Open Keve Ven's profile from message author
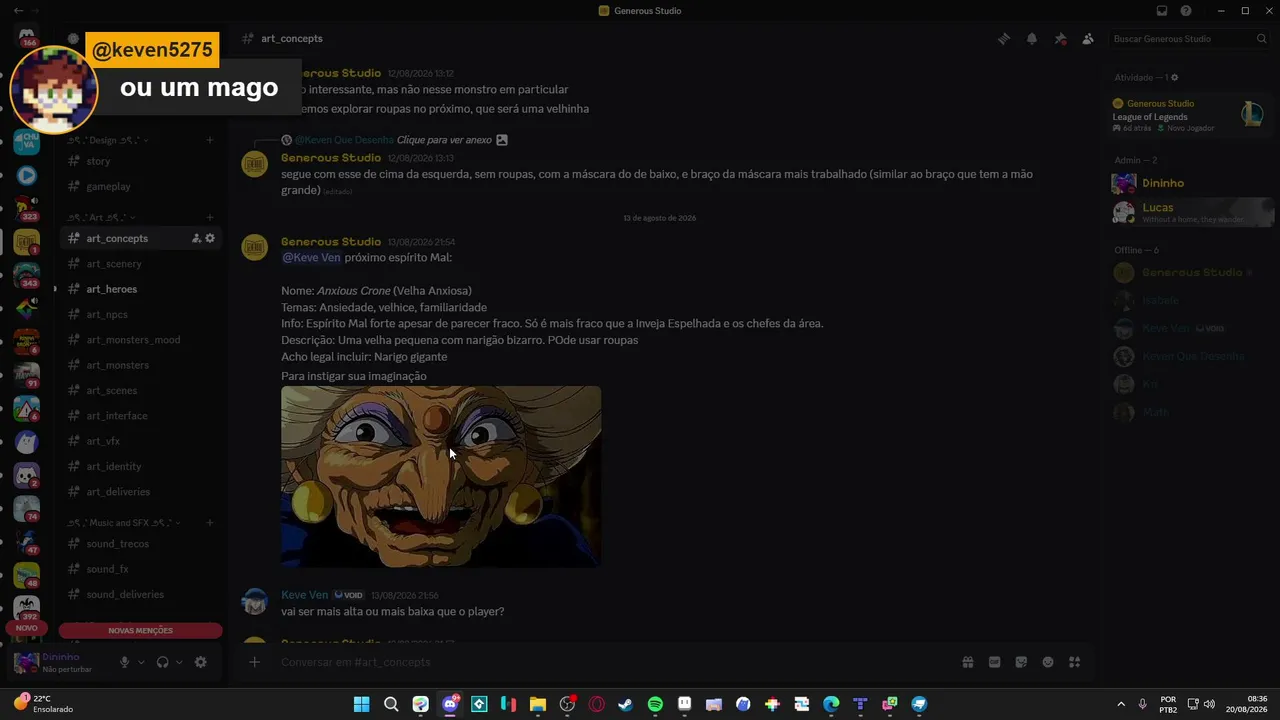The width and height of the screenshot is (1280, 720). pos(304,595)
